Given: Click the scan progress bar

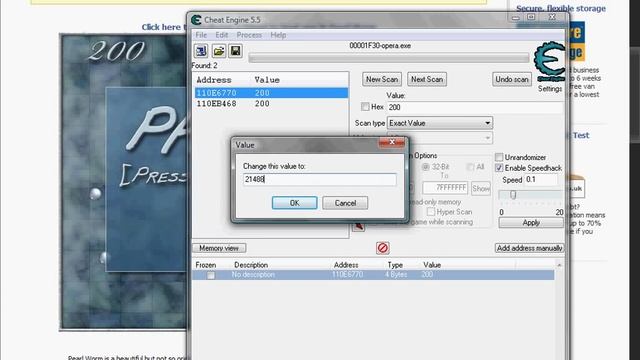Looking at the screenshot, I should [x=389, y=58].
